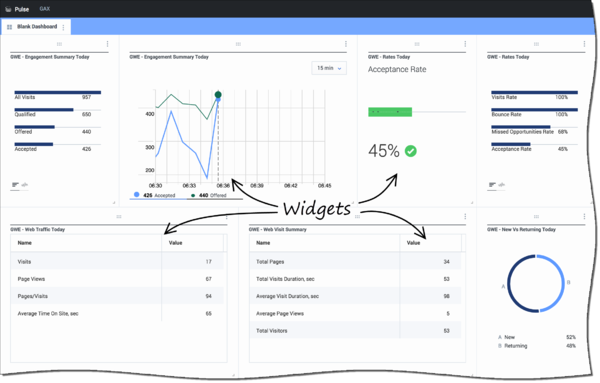This screenshot has width=600, height=383.
Task: Open the 15 min interval dropdown
Action: pyautogui.click(x=329, y=68)
